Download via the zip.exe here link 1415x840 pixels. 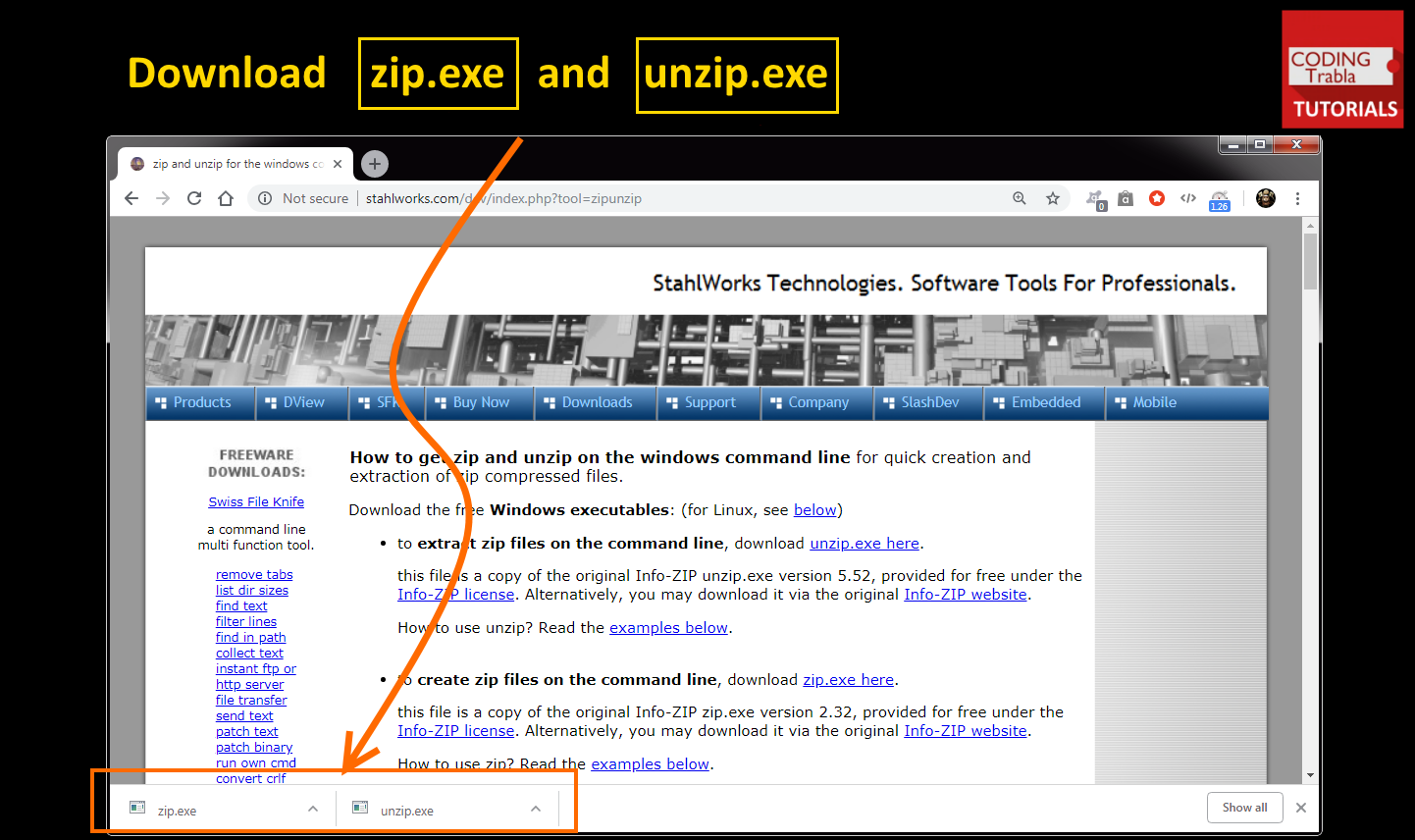pos(849,679)
